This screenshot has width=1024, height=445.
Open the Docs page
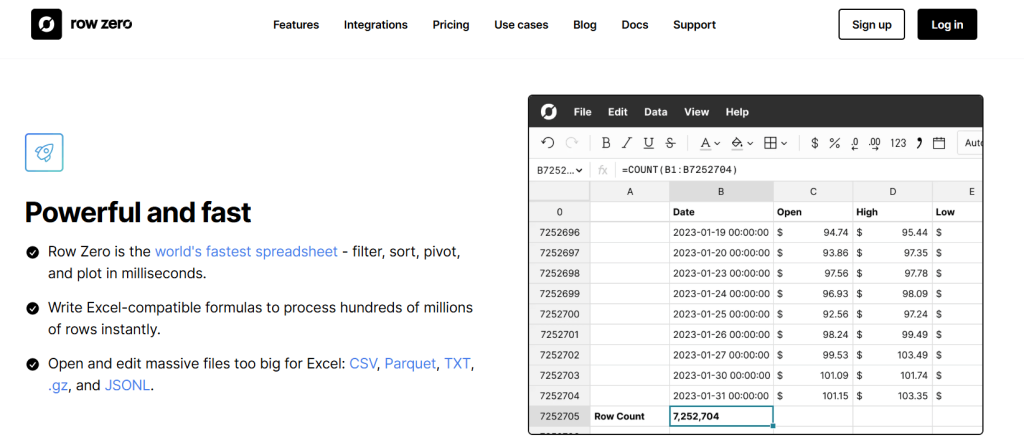pos(635,25)
